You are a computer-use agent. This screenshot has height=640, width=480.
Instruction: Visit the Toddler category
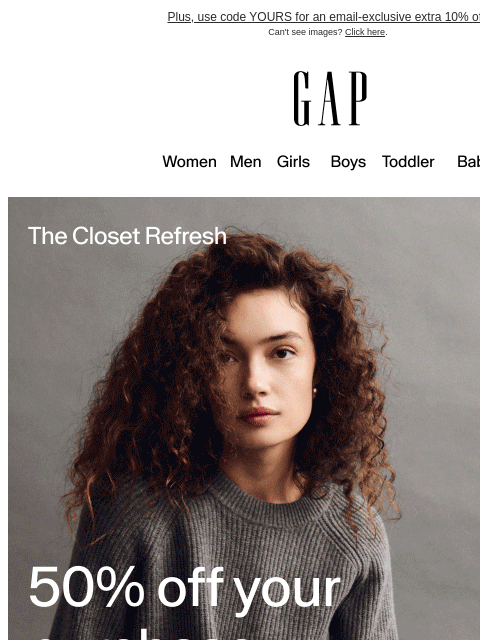point(408,162)
